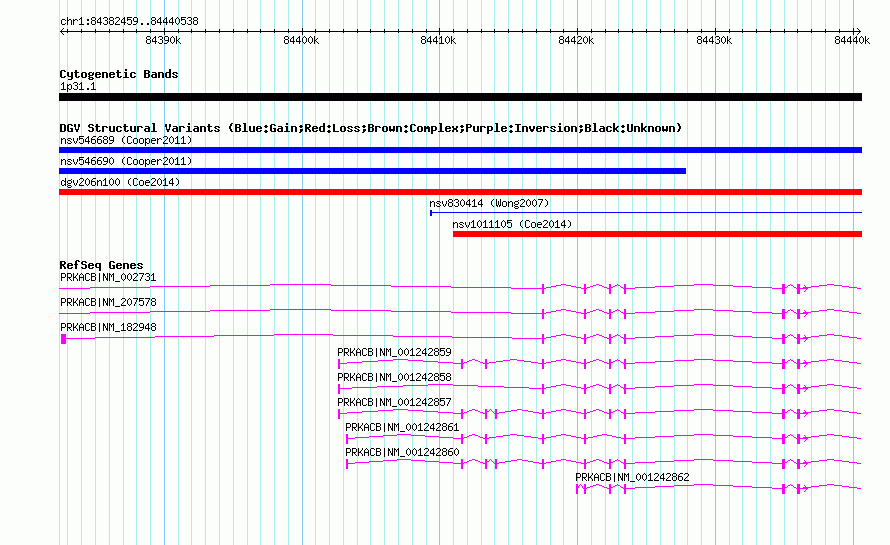Open the PRKACB|NM_001242860 transcript label
The width and height of the screenshot is (890, 545).
click(x=402, y=452)
